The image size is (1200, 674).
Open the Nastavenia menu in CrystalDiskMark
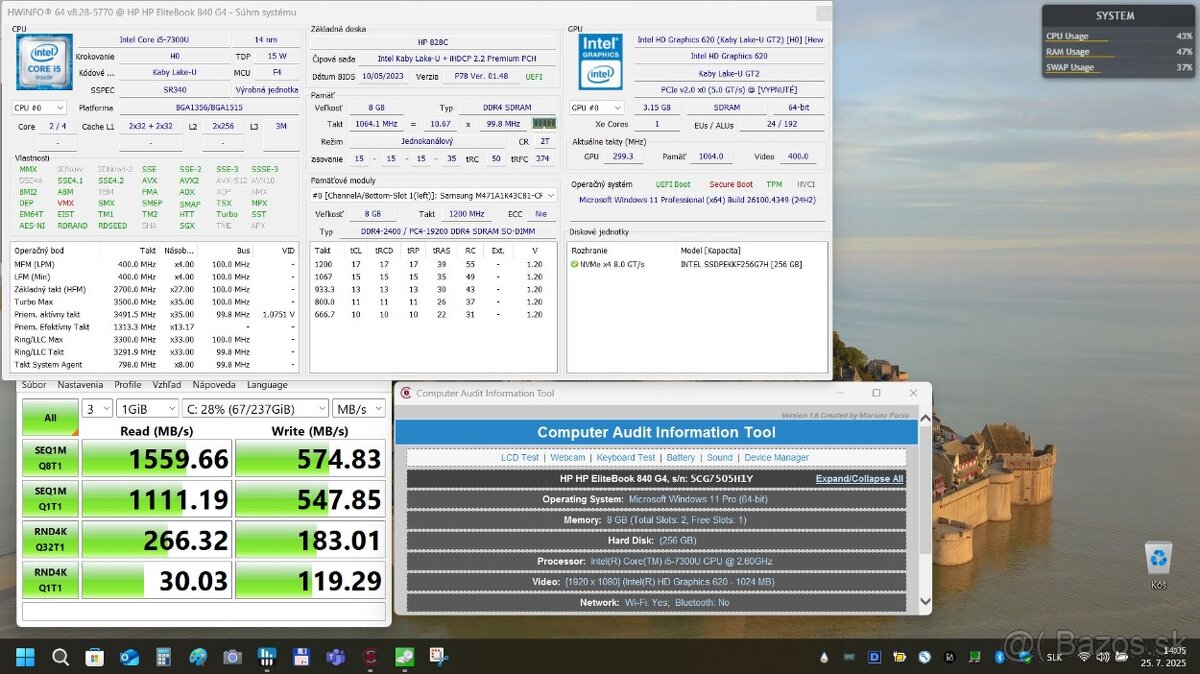[80, 384]
